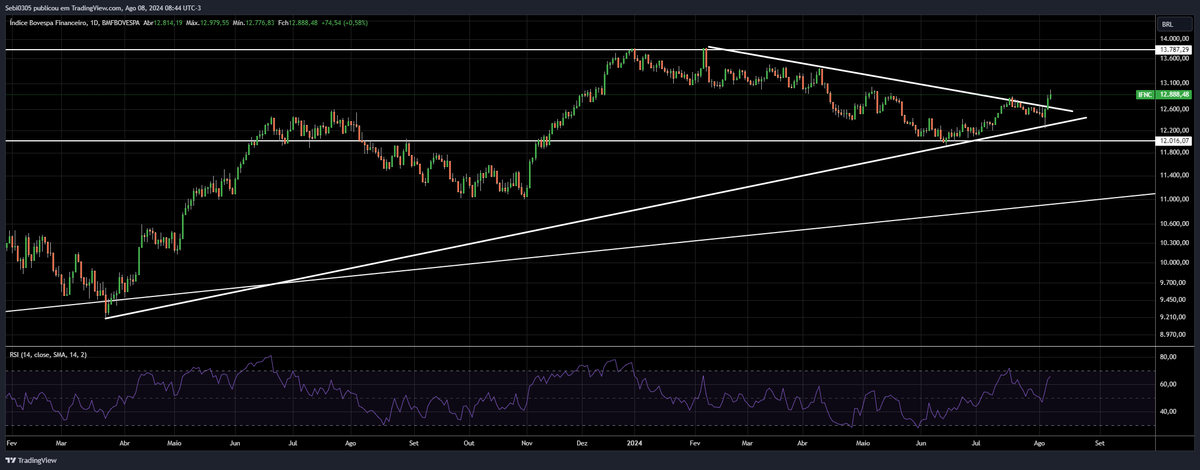Click the RSI (14, close, SMA, 14, 2) legend
Viewport: 1200px width, 470px height.
tap(47, 354)
